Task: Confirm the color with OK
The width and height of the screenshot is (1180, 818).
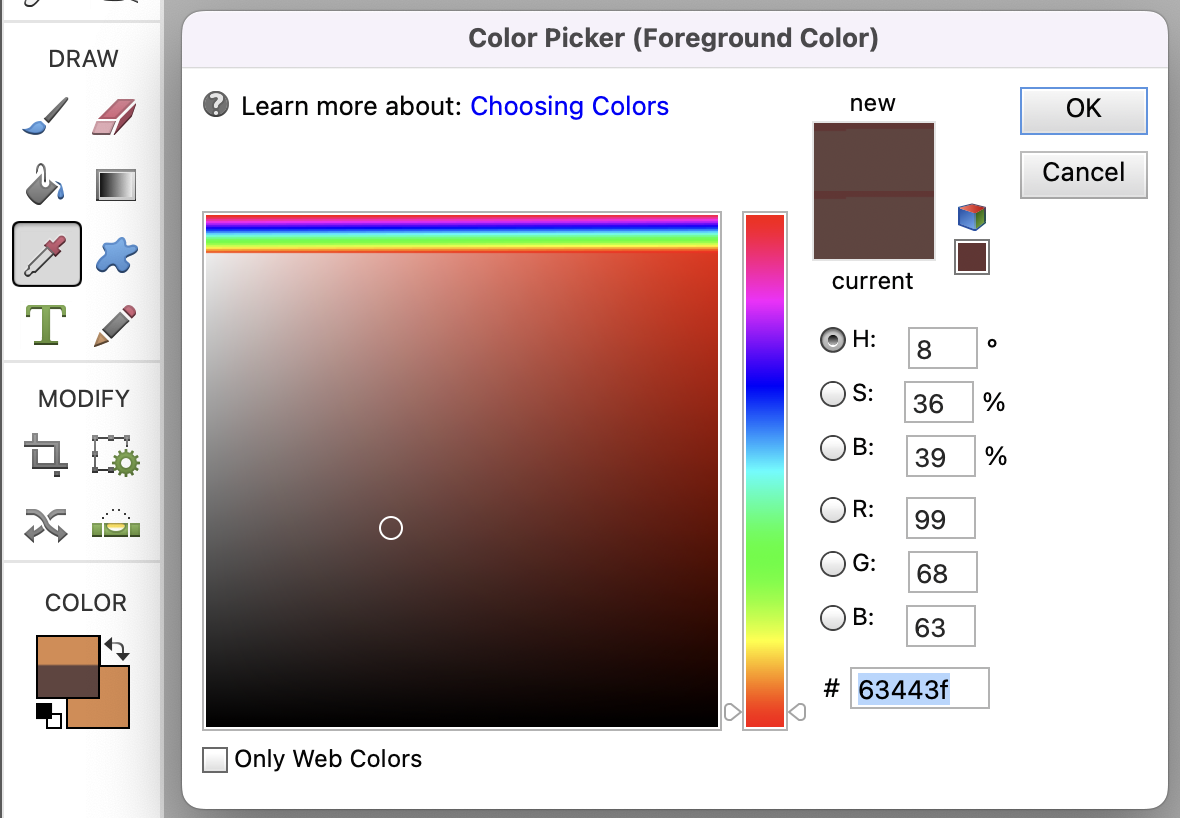Action: 1083,110
